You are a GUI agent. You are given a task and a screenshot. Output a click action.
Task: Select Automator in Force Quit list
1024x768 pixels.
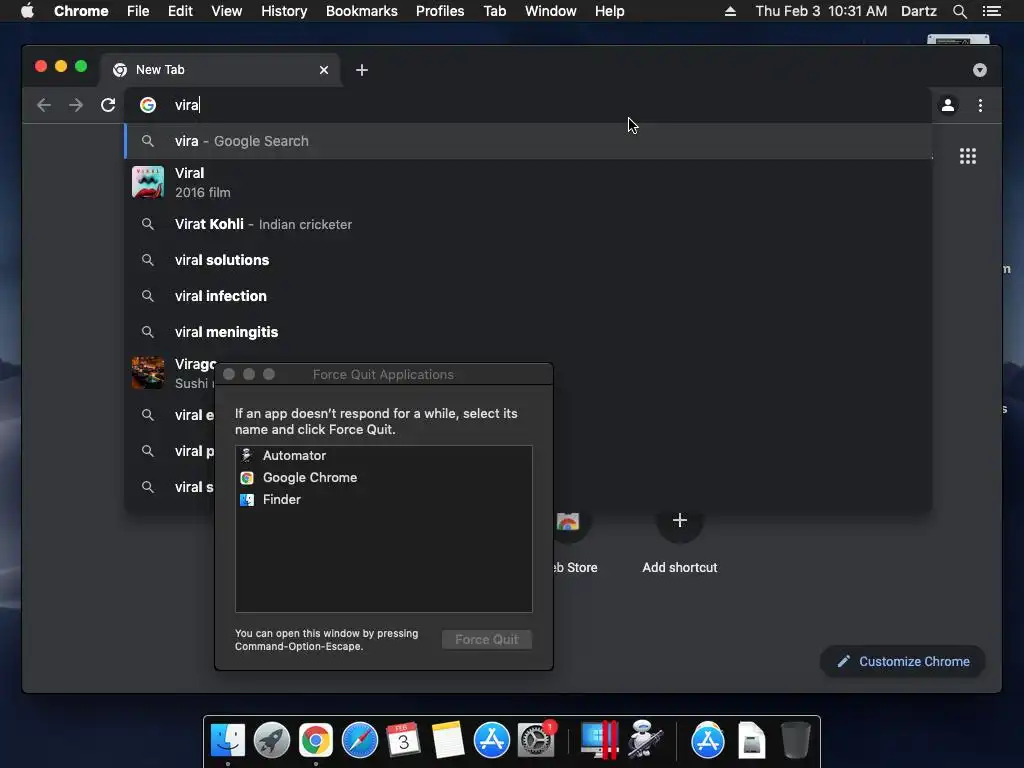tap(383, 456)
